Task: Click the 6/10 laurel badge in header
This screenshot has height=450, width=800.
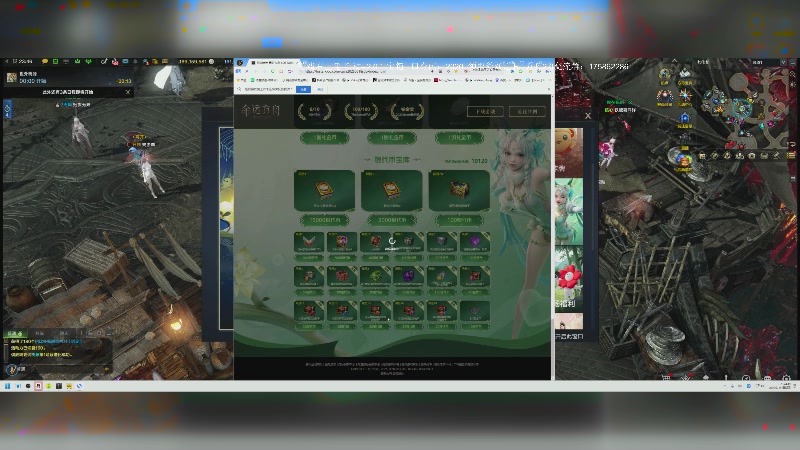Action: (314, 111)
